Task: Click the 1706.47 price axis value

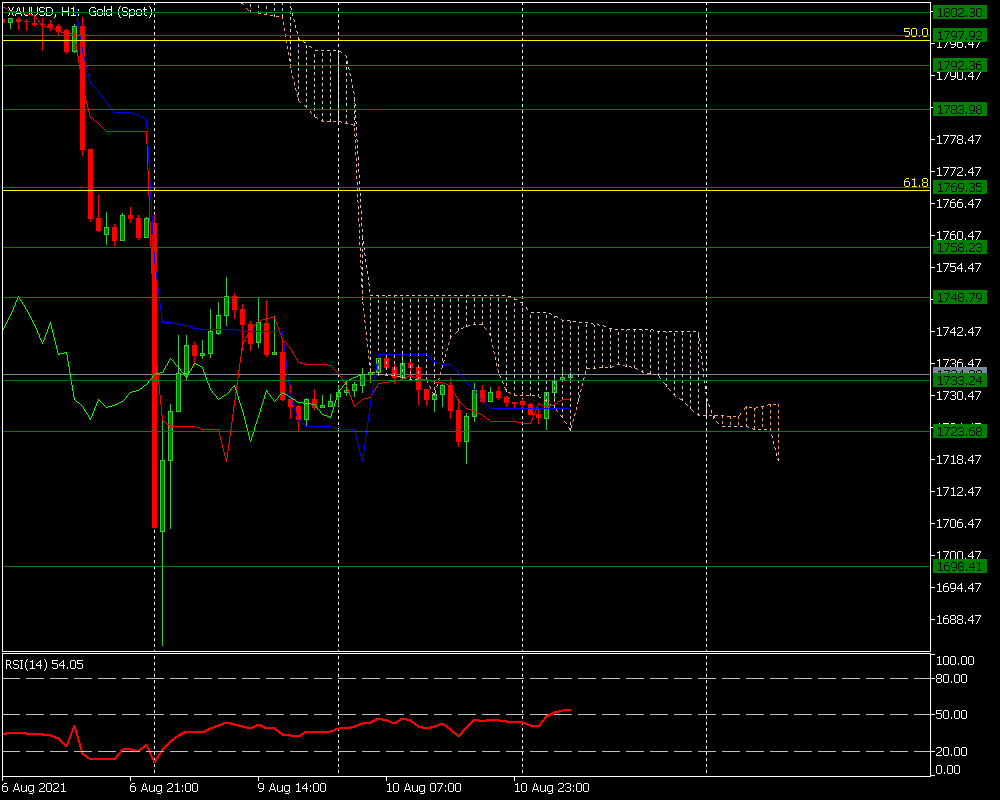Action: 959,523
